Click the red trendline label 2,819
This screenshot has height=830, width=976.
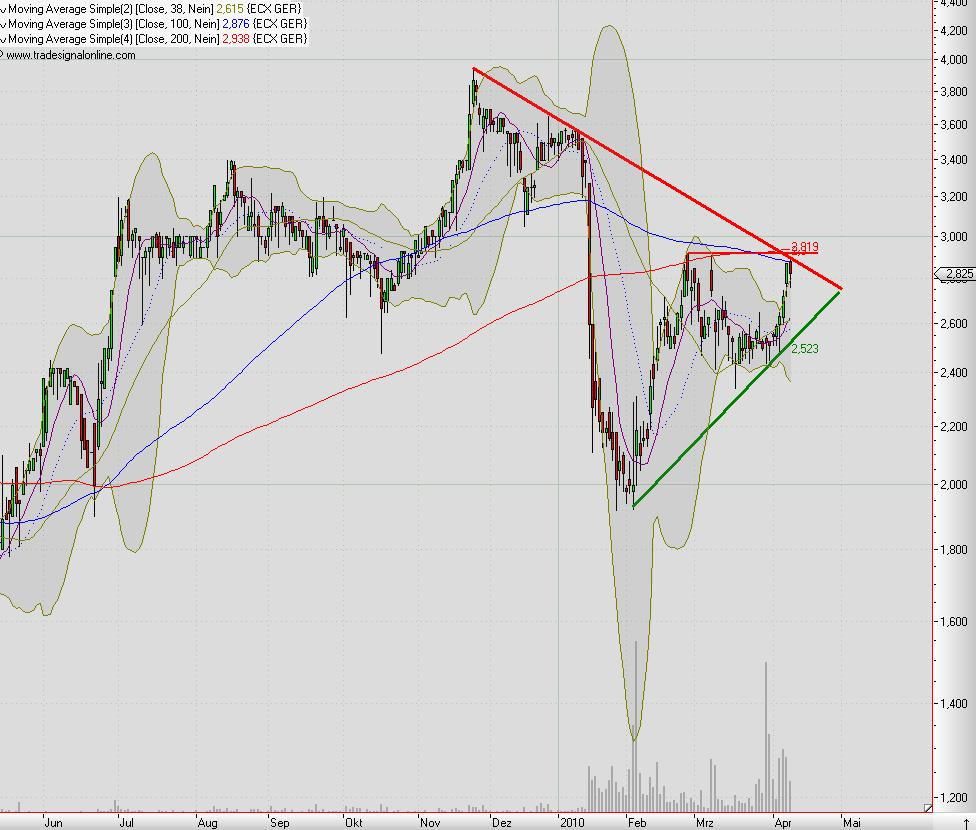[806, 246]
